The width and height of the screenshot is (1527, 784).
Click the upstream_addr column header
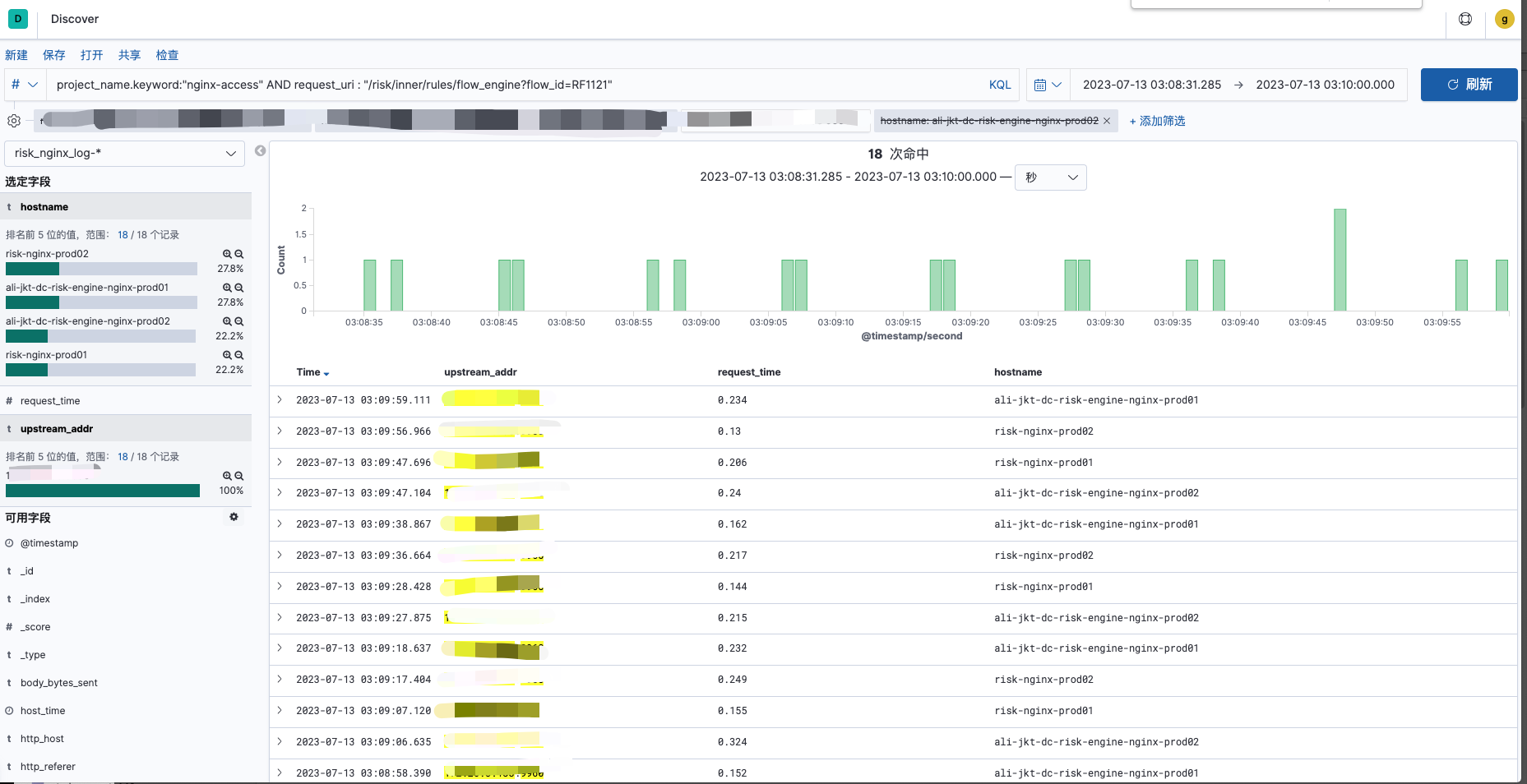click(x=480, y=372)
